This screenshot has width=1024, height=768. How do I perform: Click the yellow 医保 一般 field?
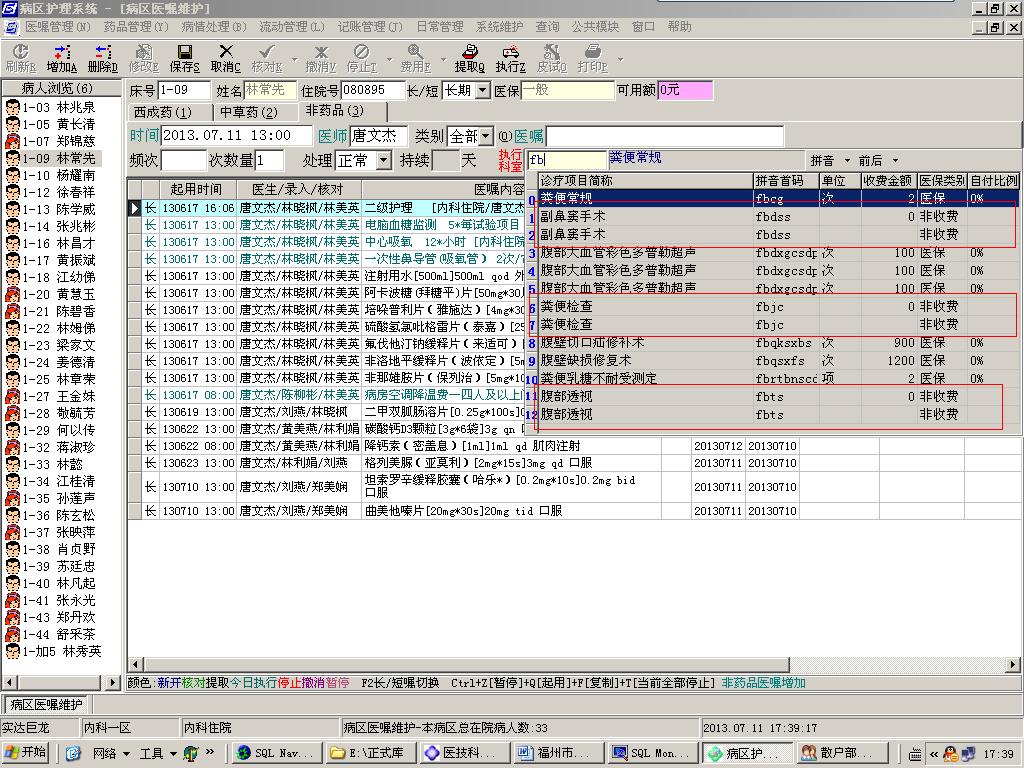pyautogui.click(x=568, y=90)
